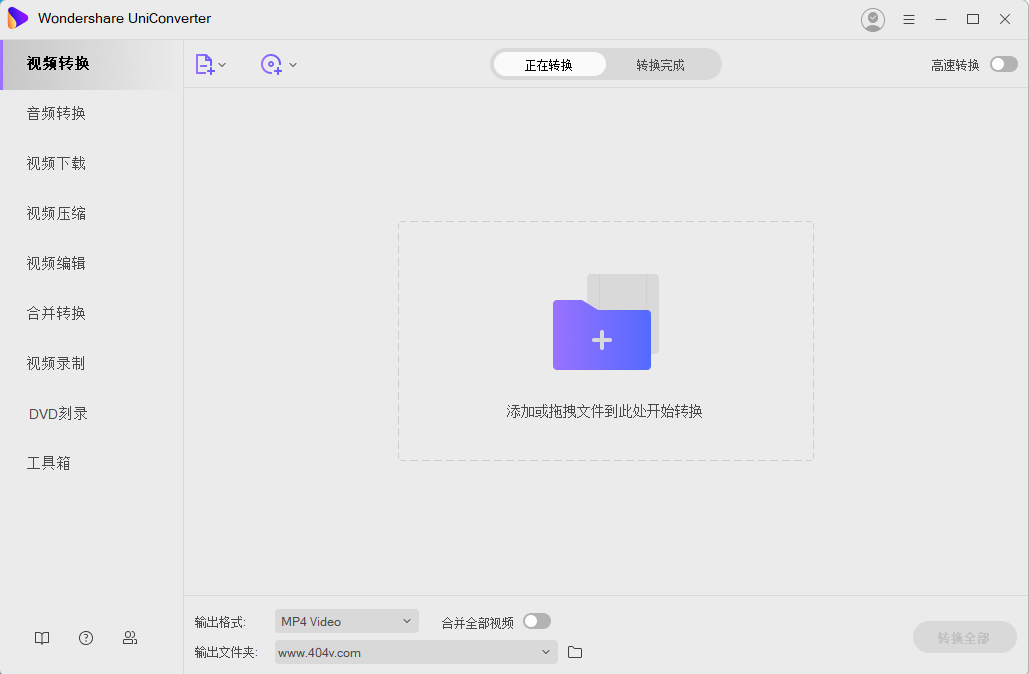The width and height of the screenshot is (1029, 674).
Task: Open the account avatar icon
Action: tap(872, 18)
